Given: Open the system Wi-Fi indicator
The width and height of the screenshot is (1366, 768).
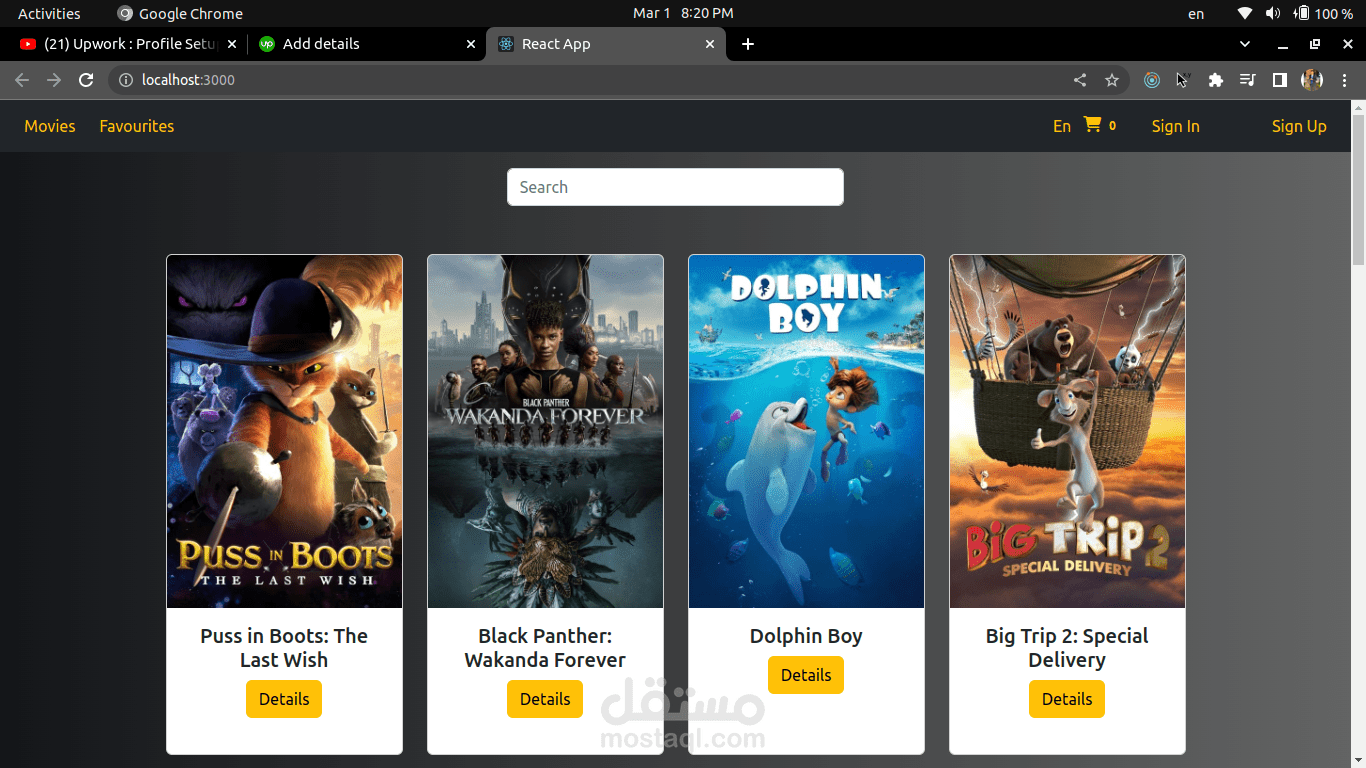Looking at the screenshot, I should (1245, 13).
